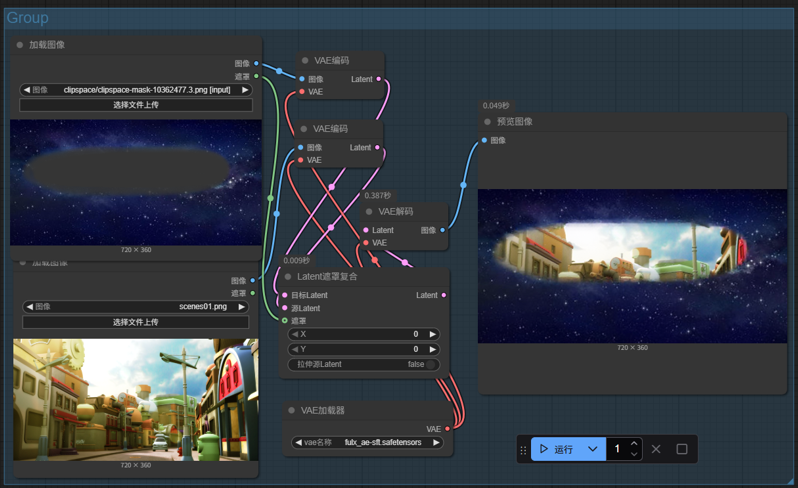Collapse the lower VAE编码 node via its title dot

[x=304, y=129]
